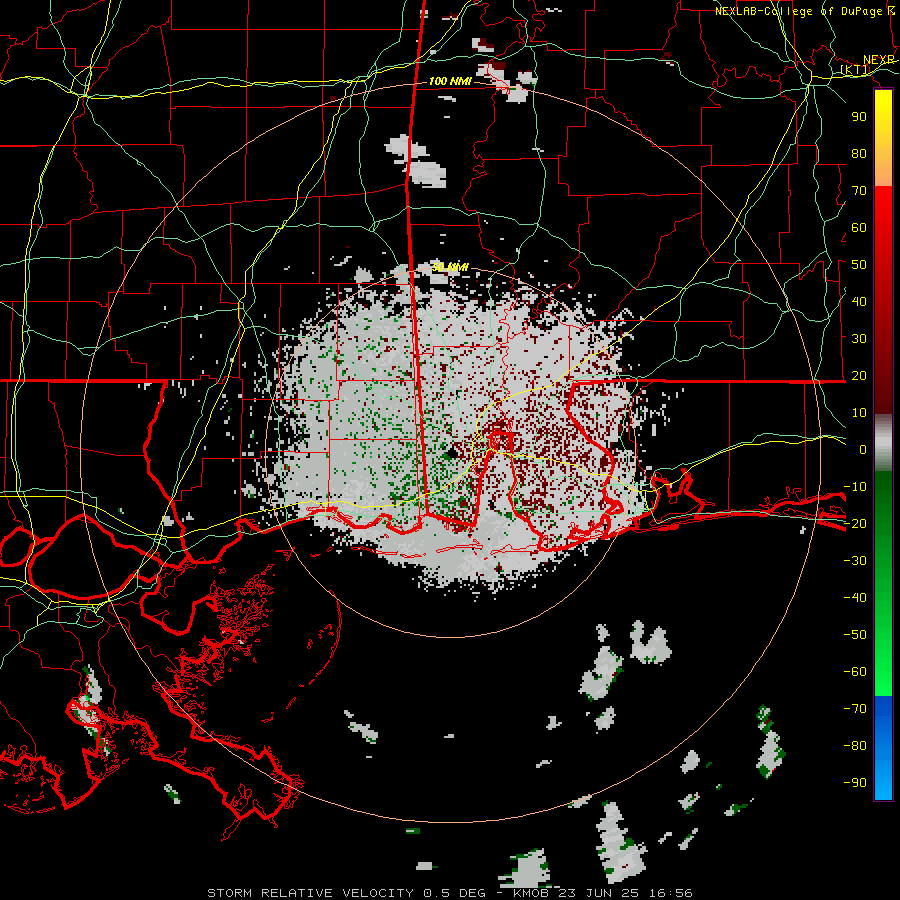Click the '-90' value on the velocity scale
900x900 pixels.
[x=855, y=783]
